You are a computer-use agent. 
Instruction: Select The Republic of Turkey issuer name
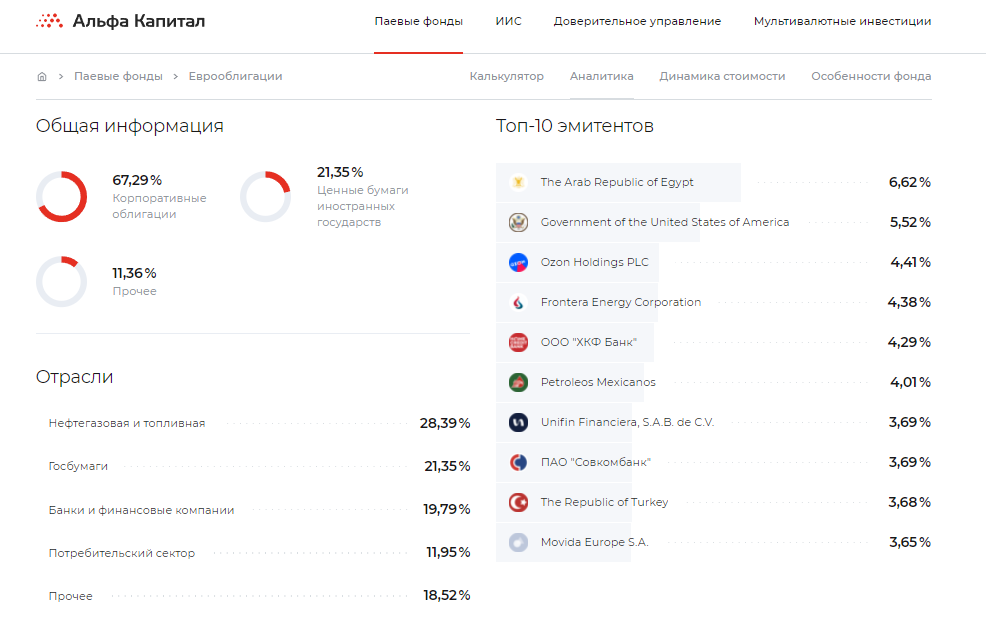[x=604, y=502]
